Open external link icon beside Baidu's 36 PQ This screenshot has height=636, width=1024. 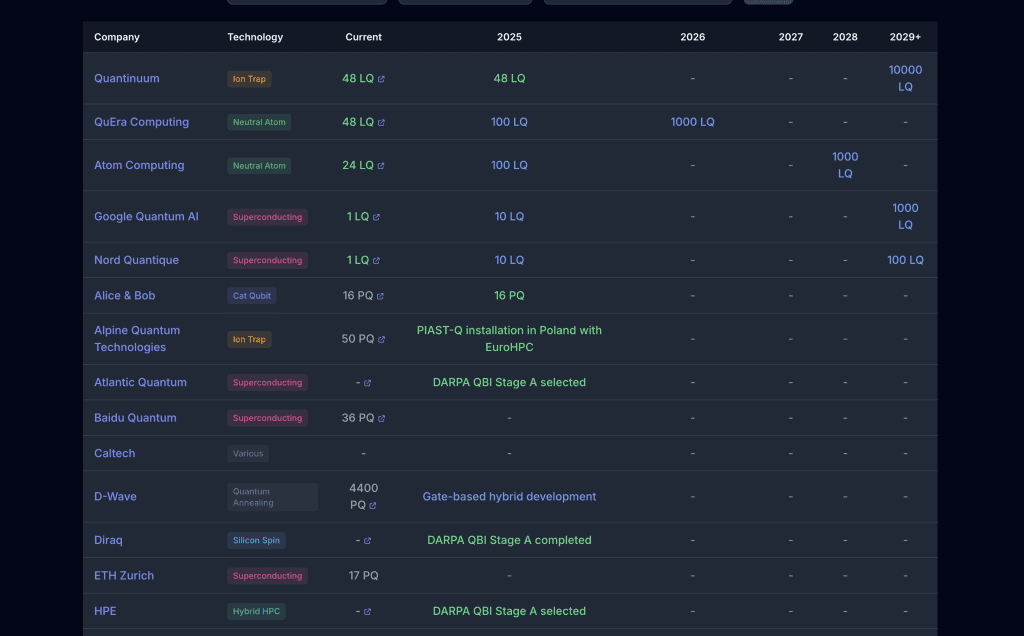(381, 419)
